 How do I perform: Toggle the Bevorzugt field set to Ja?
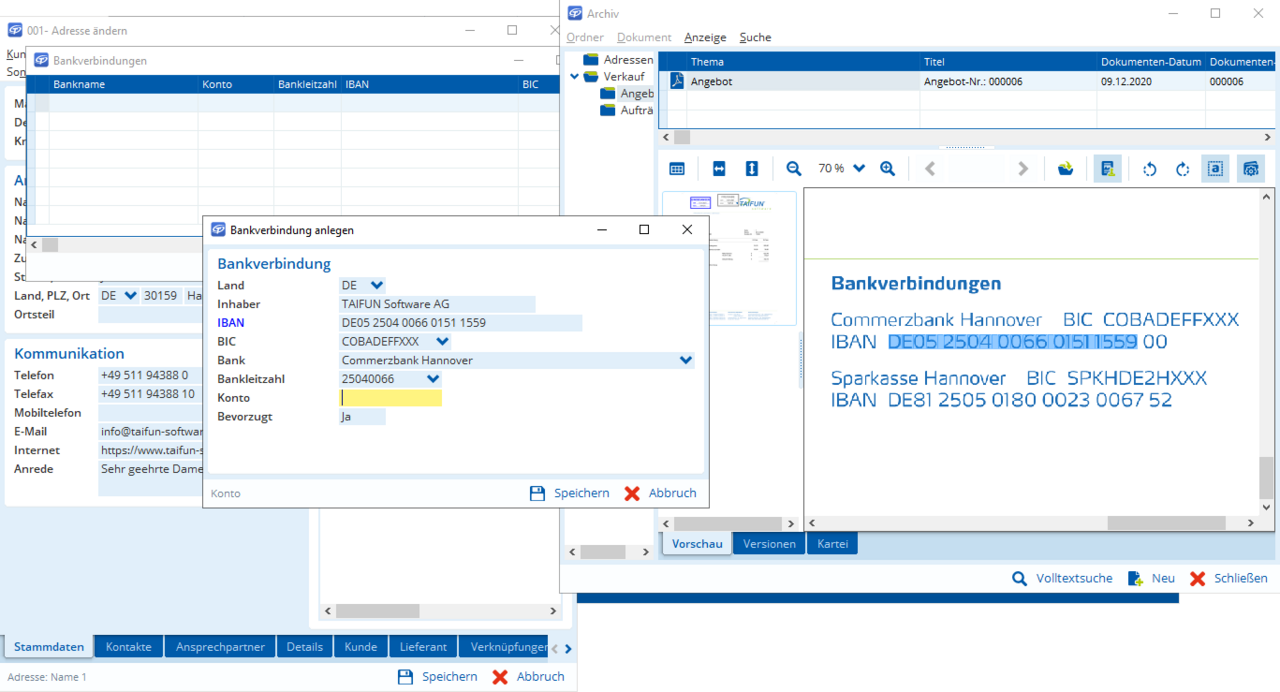pyautogui.click(x=362, y=417)
